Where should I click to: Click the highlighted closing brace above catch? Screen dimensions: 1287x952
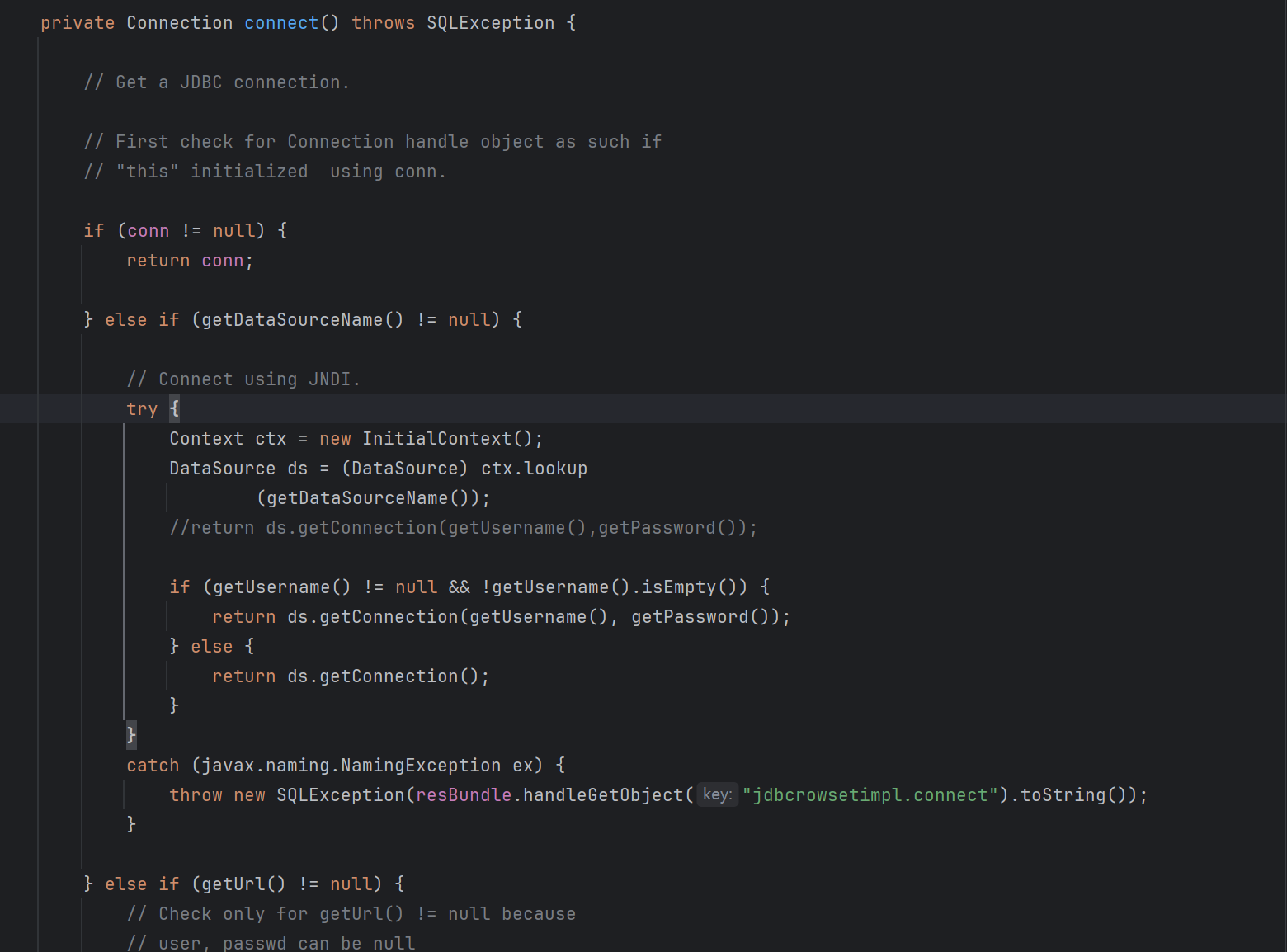[x=131, y=735]
